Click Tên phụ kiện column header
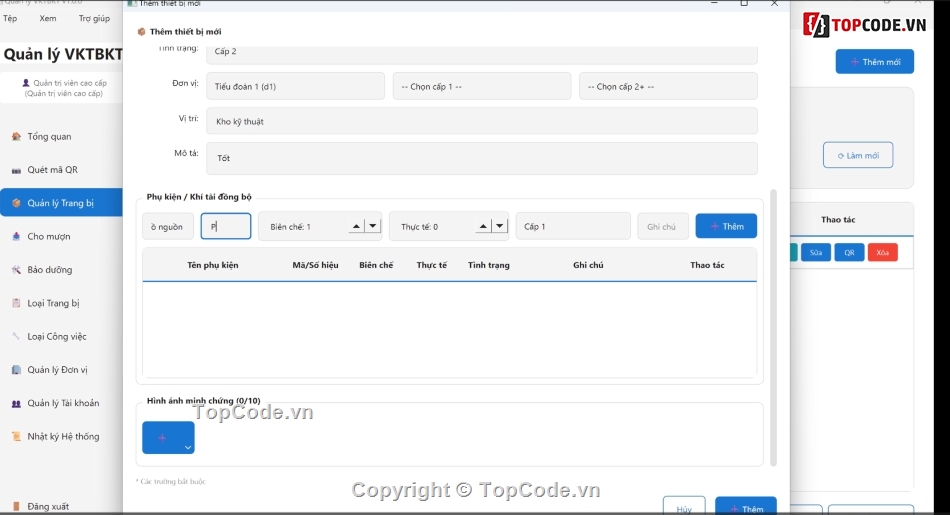Viewport: 950px width, 515px height. [213, 265]
